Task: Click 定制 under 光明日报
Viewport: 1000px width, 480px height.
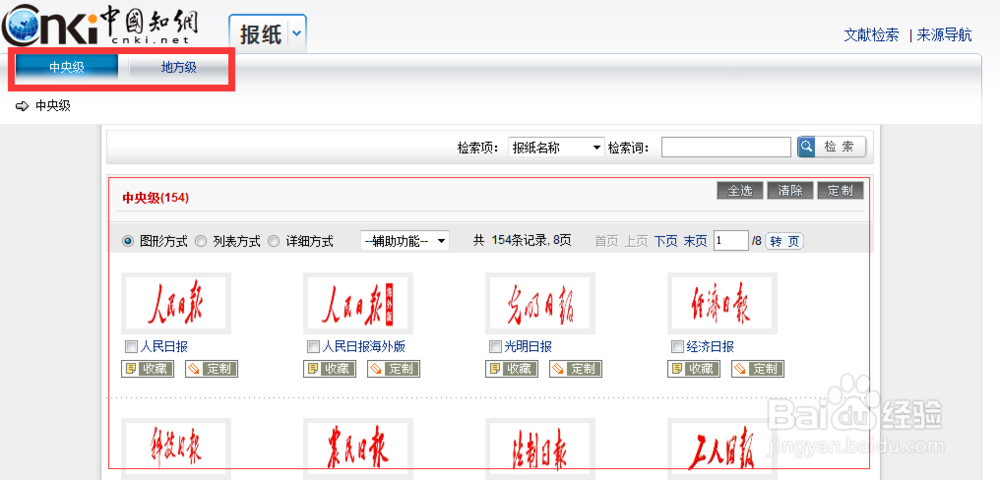Action: tap(576, 368)
